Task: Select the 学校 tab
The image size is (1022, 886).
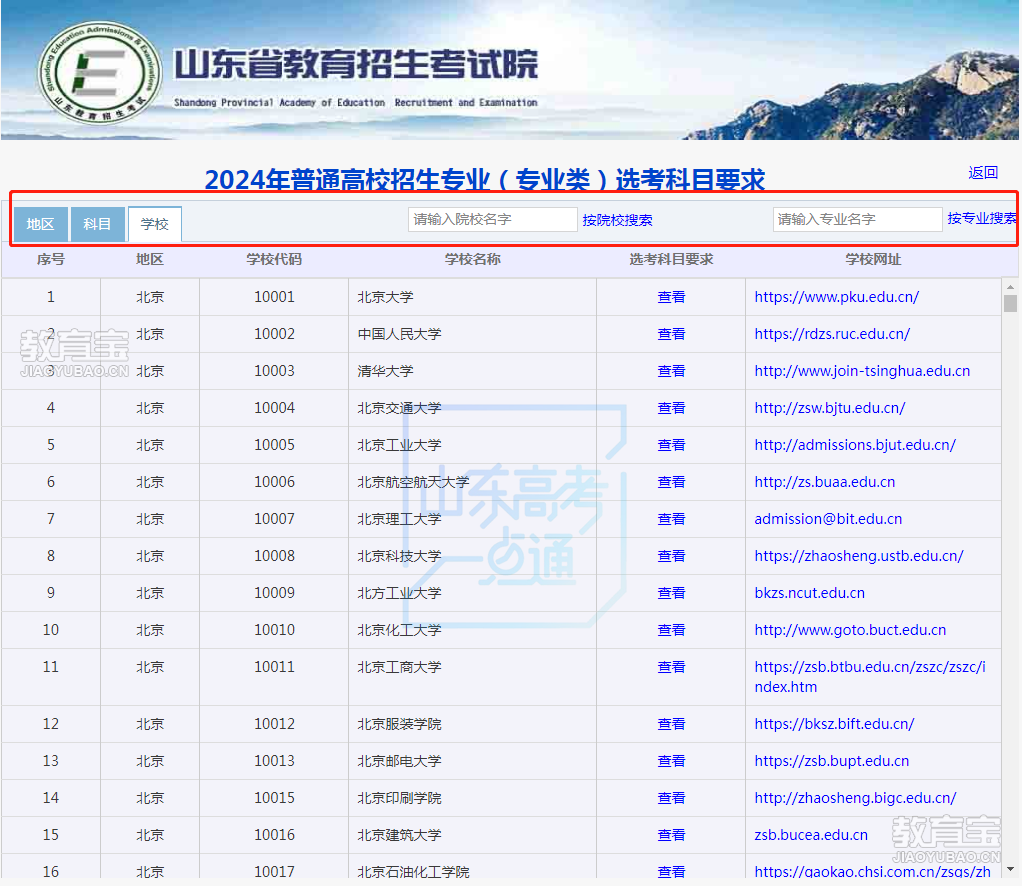Action: click(x=154, y=224)
